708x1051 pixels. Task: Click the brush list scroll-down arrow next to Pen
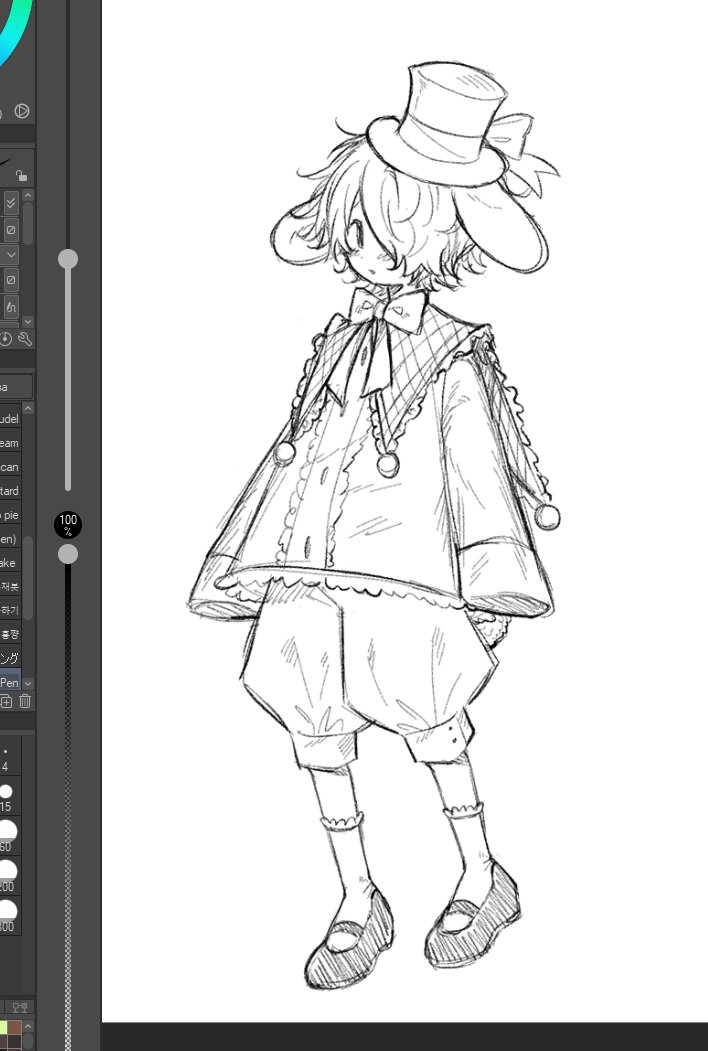coord(27,684)
